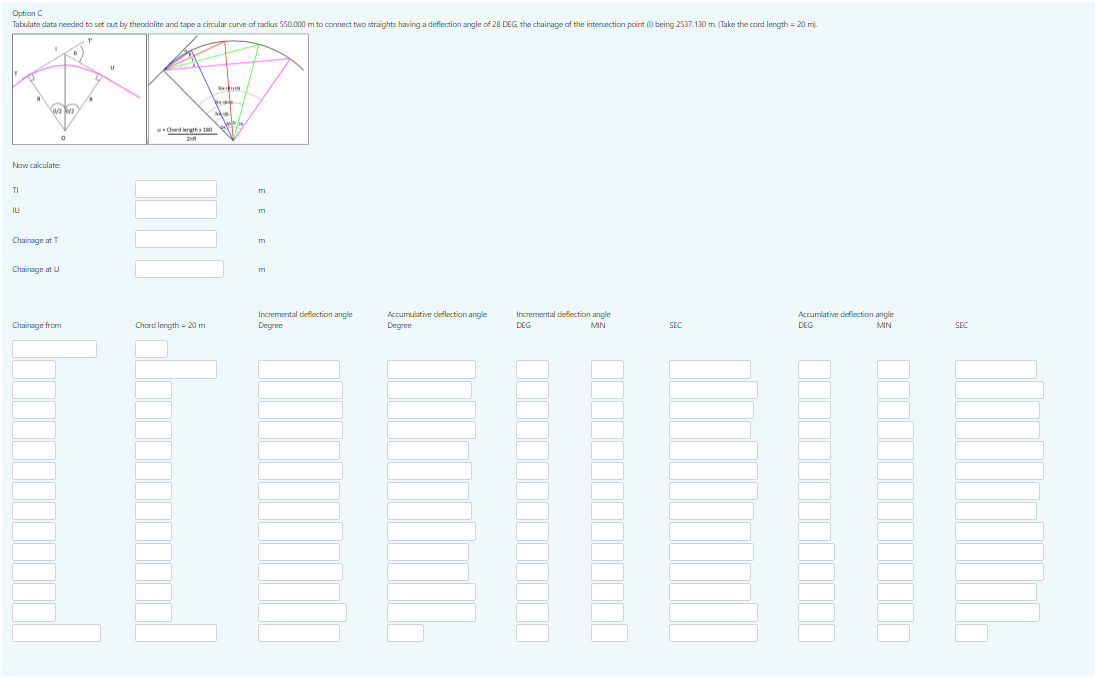Select the first Incremental deflection angle Degree field
This screenshot has height=691, width=1095.
pos(298,368)
